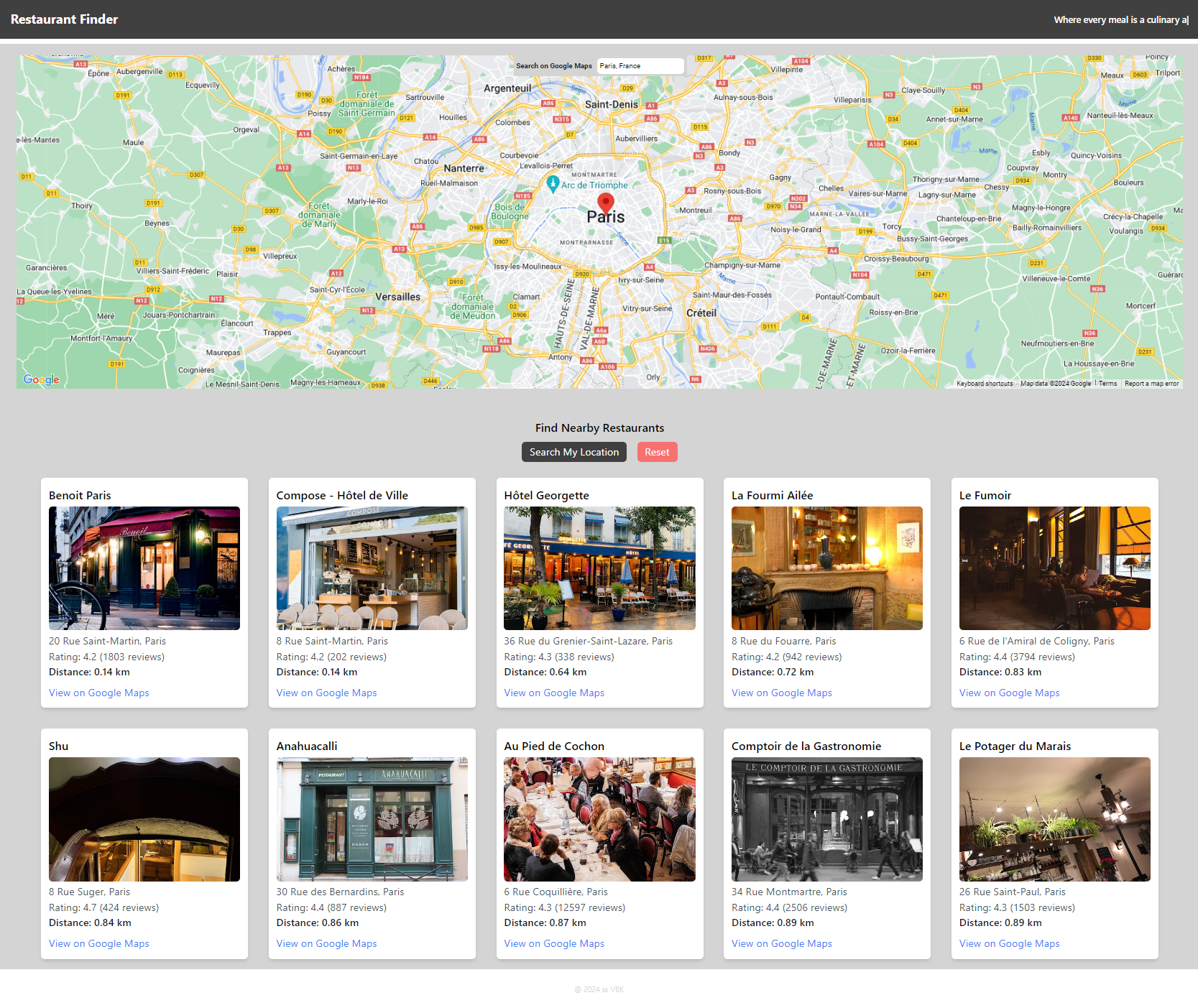Click the Comptoir de la Gastronomie photo
The image size is (1198, 1008).
click(827, 819)
